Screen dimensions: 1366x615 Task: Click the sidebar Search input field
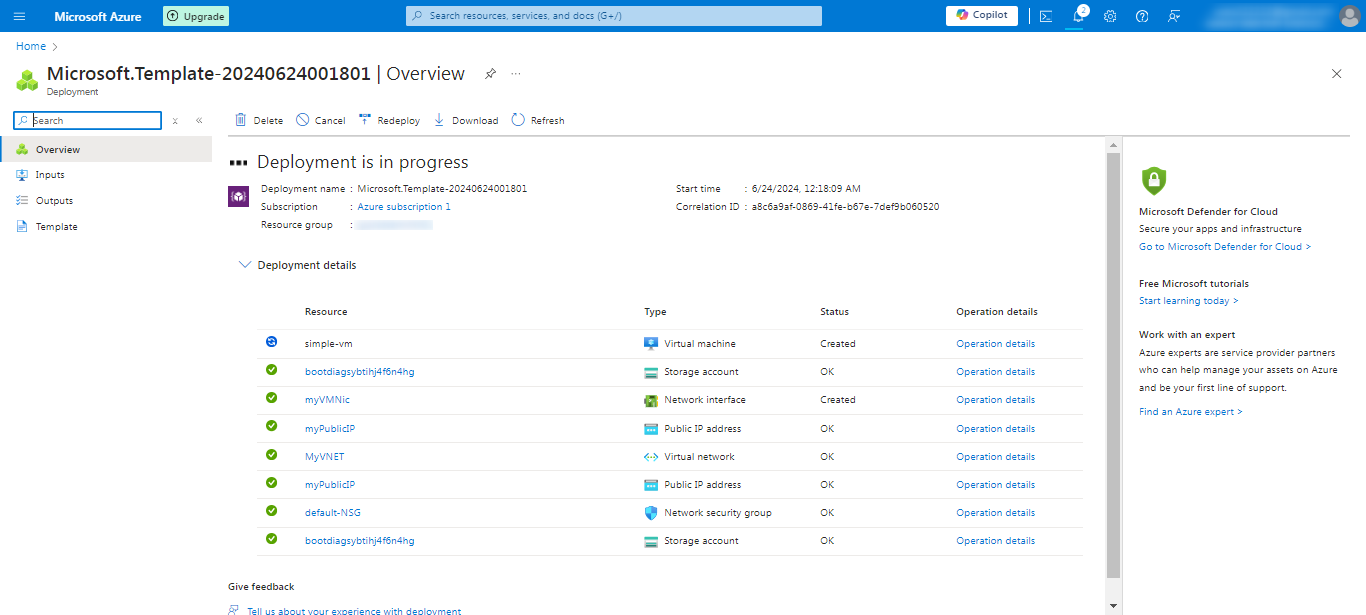click(95, 120)
